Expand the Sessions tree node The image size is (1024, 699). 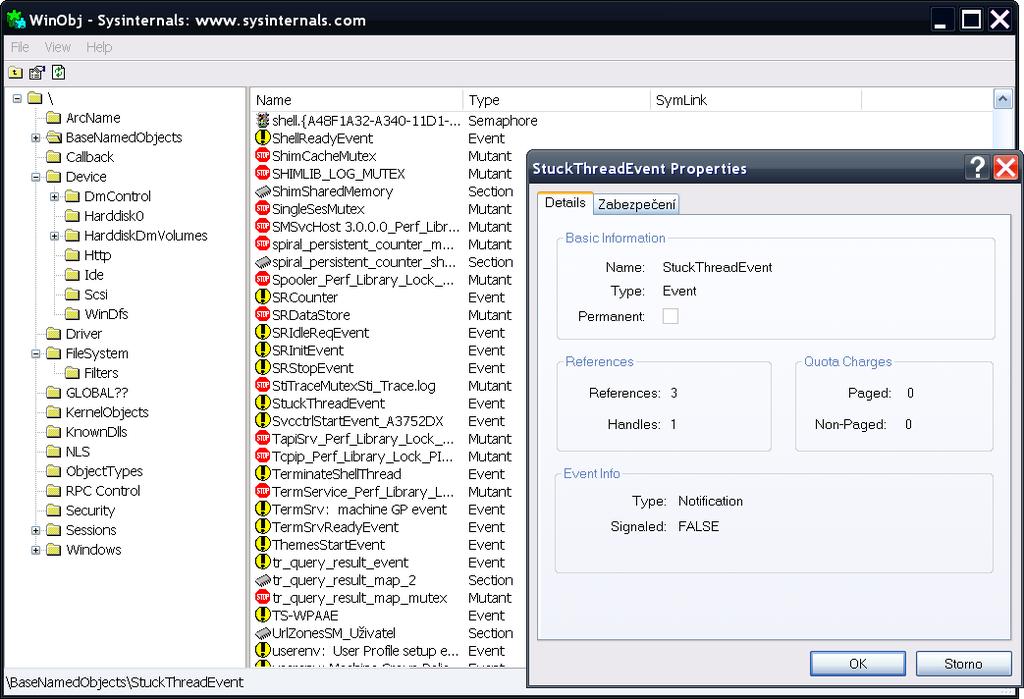[36, 530]
